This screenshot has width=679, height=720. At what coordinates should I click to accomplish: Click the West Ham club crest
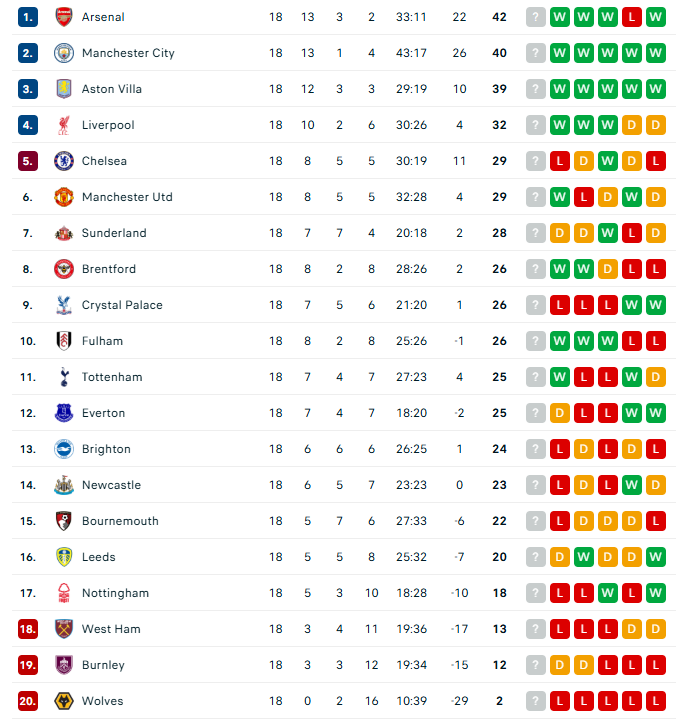point(64,629)
